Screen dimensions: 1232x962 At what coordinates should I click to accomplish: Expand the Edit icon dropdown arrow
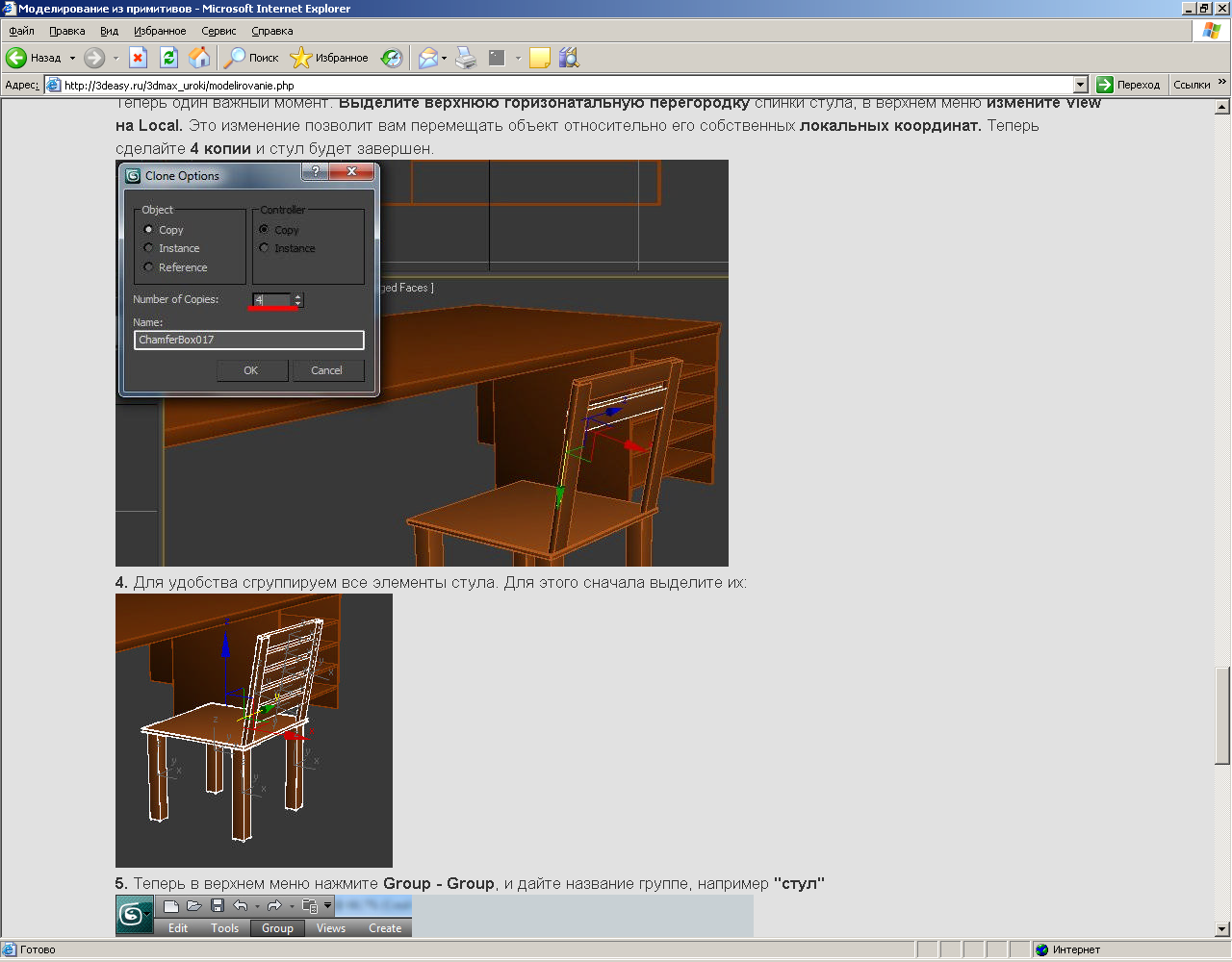(518, 58)
